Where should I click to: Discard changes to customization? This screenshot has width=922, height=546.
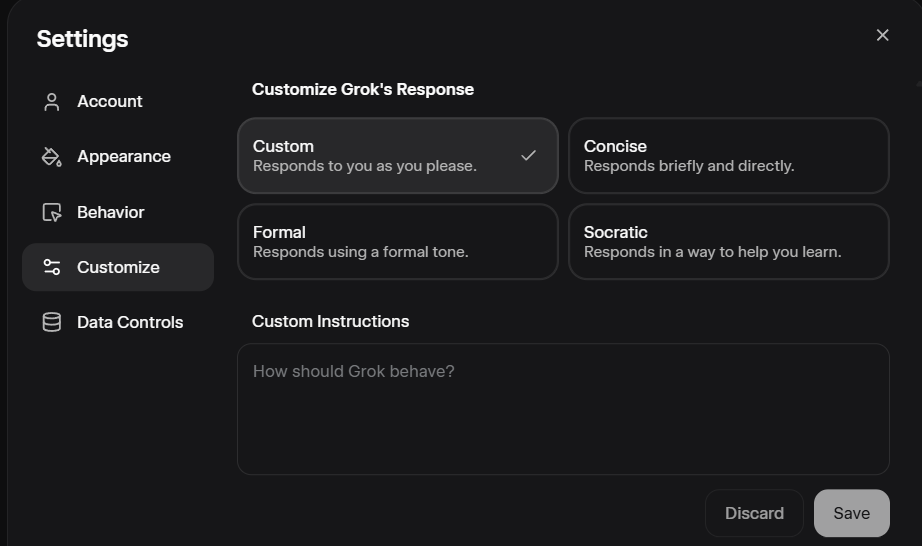click(754, 513)
